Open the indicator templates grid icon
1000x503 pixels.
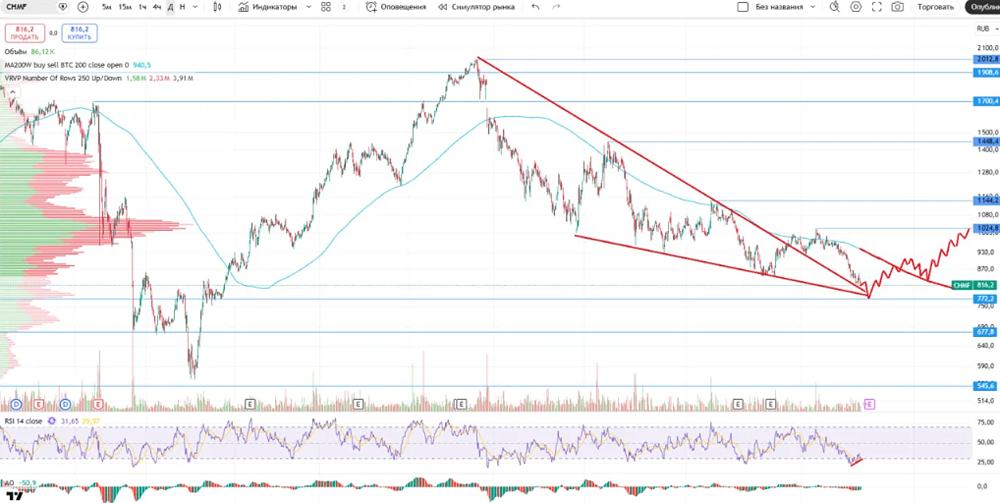pos(326,7)
